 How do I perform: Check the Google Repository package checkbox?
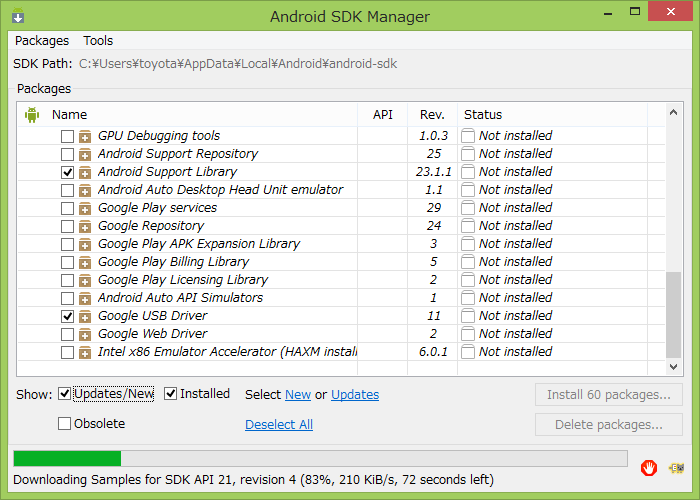(67, 226)
